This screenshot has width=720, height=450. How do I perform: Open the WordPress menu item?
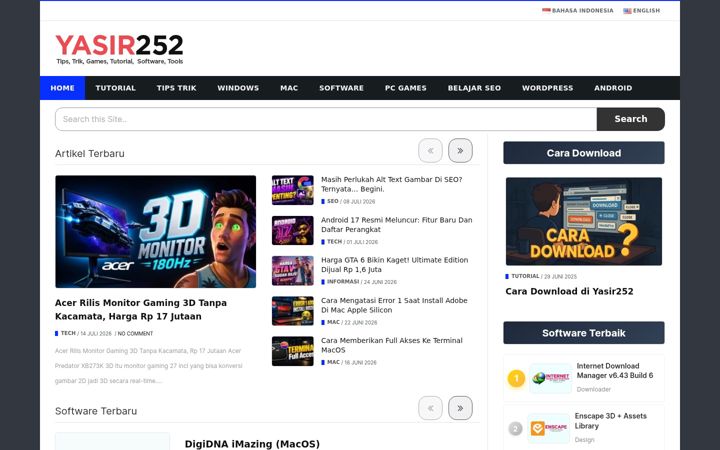[x=547, y=88]
